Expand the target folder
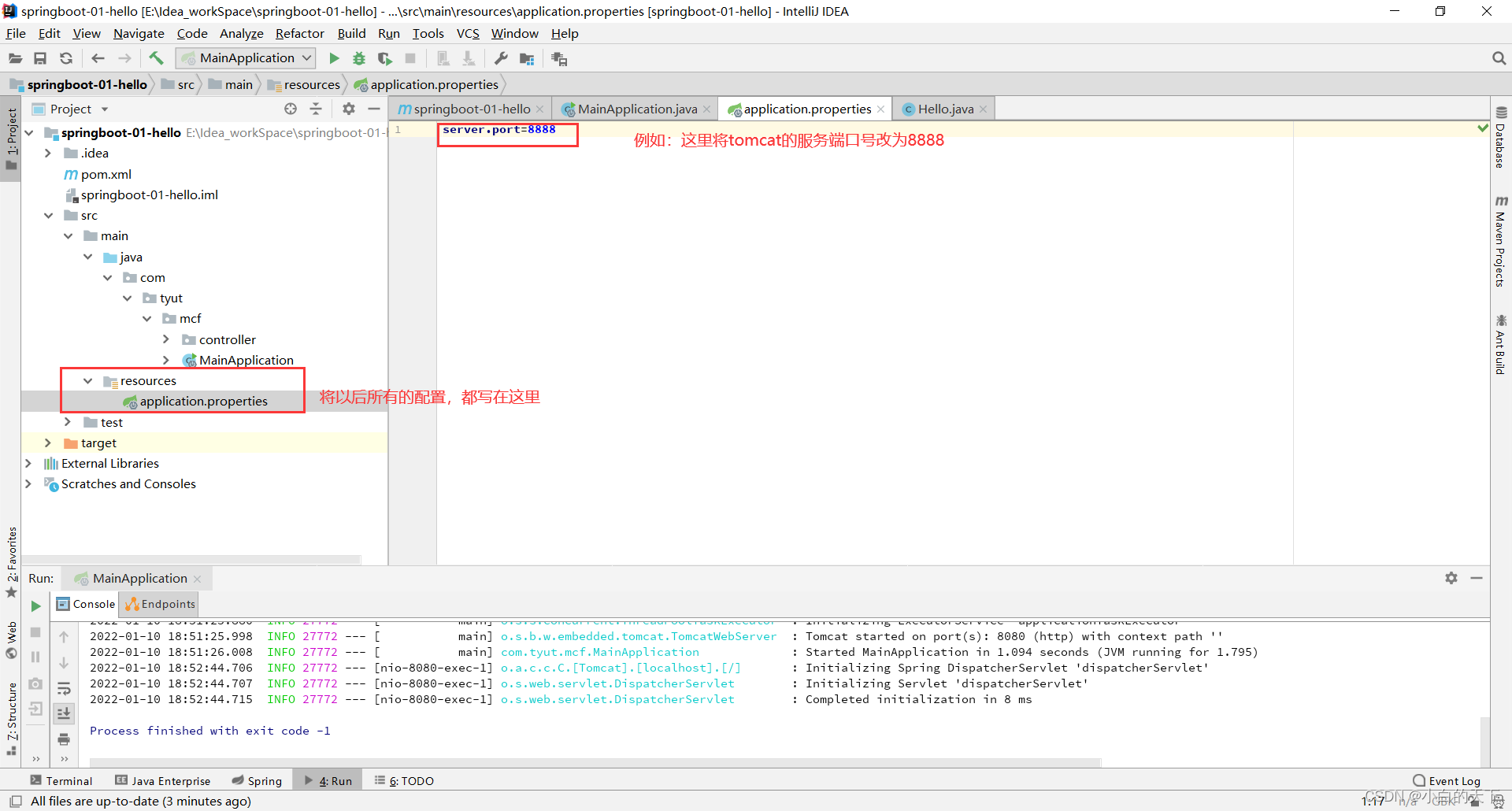1512x811 pixels. coord(49,443)
